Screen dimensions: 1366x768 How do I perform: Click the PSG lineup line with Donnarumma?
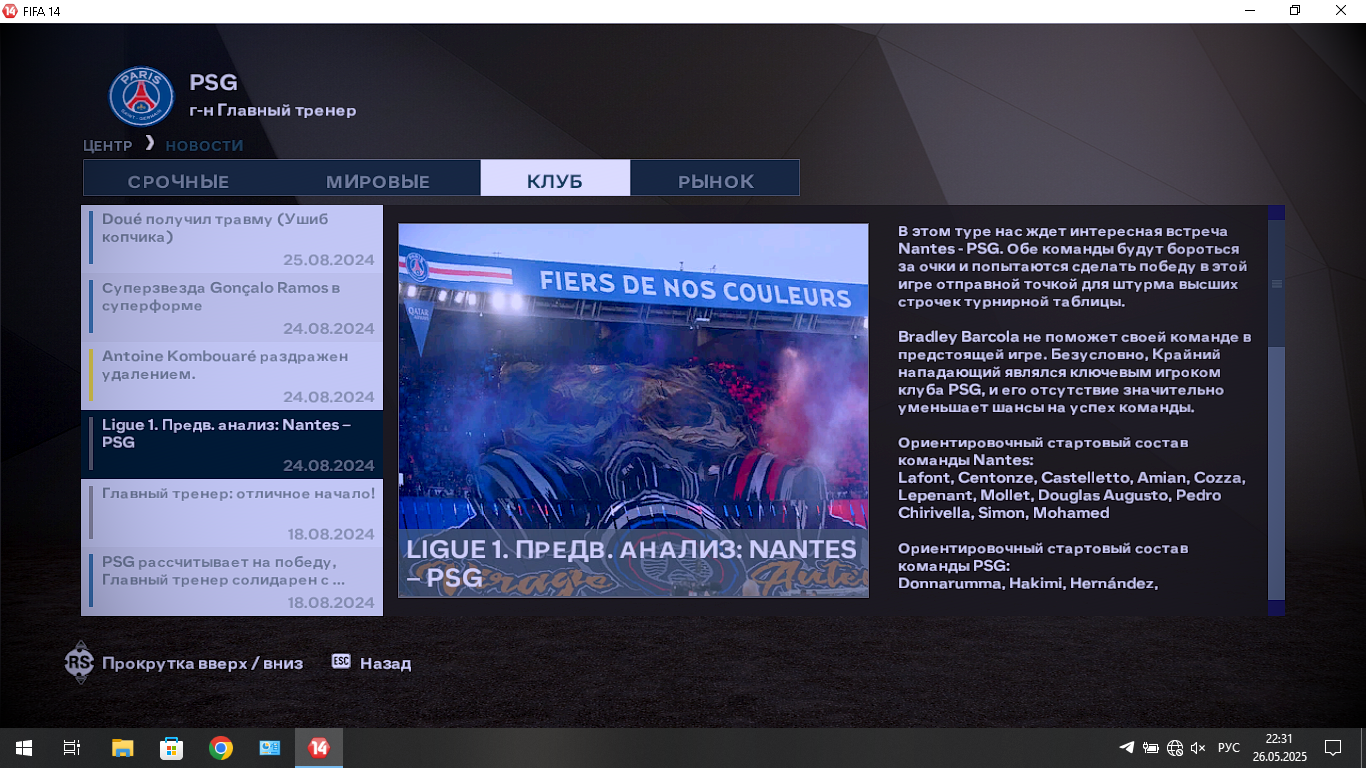(x=1028, y=583)
